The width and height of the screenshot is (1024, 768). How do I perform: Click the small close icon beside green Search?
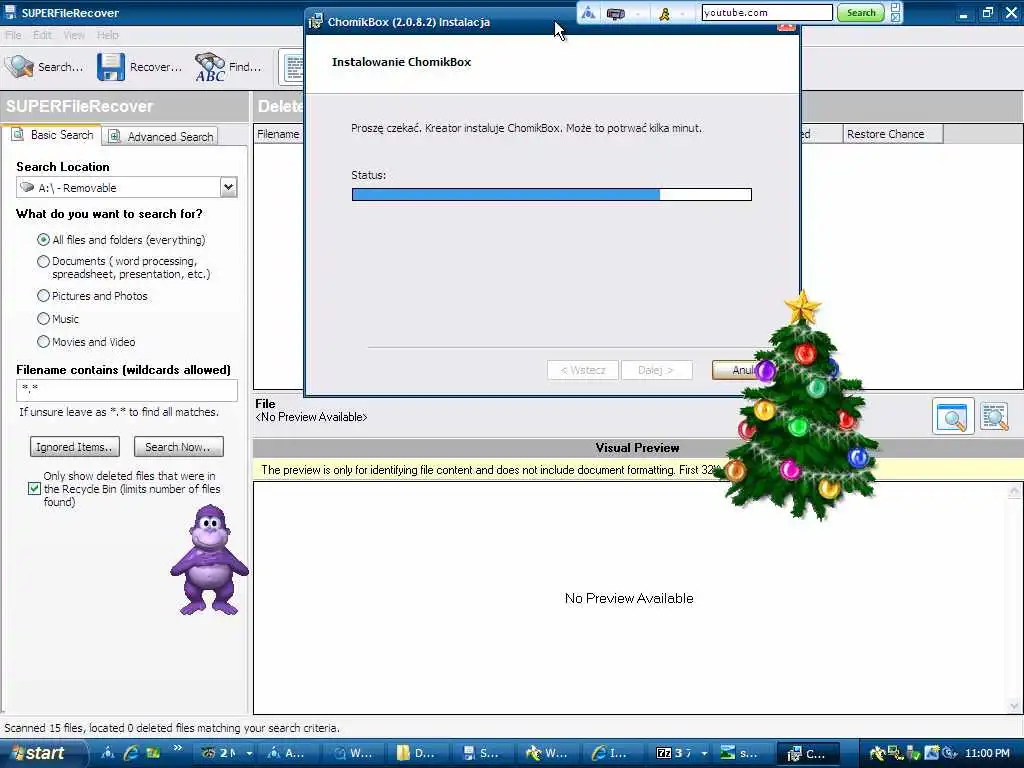[x=896, y=18]
